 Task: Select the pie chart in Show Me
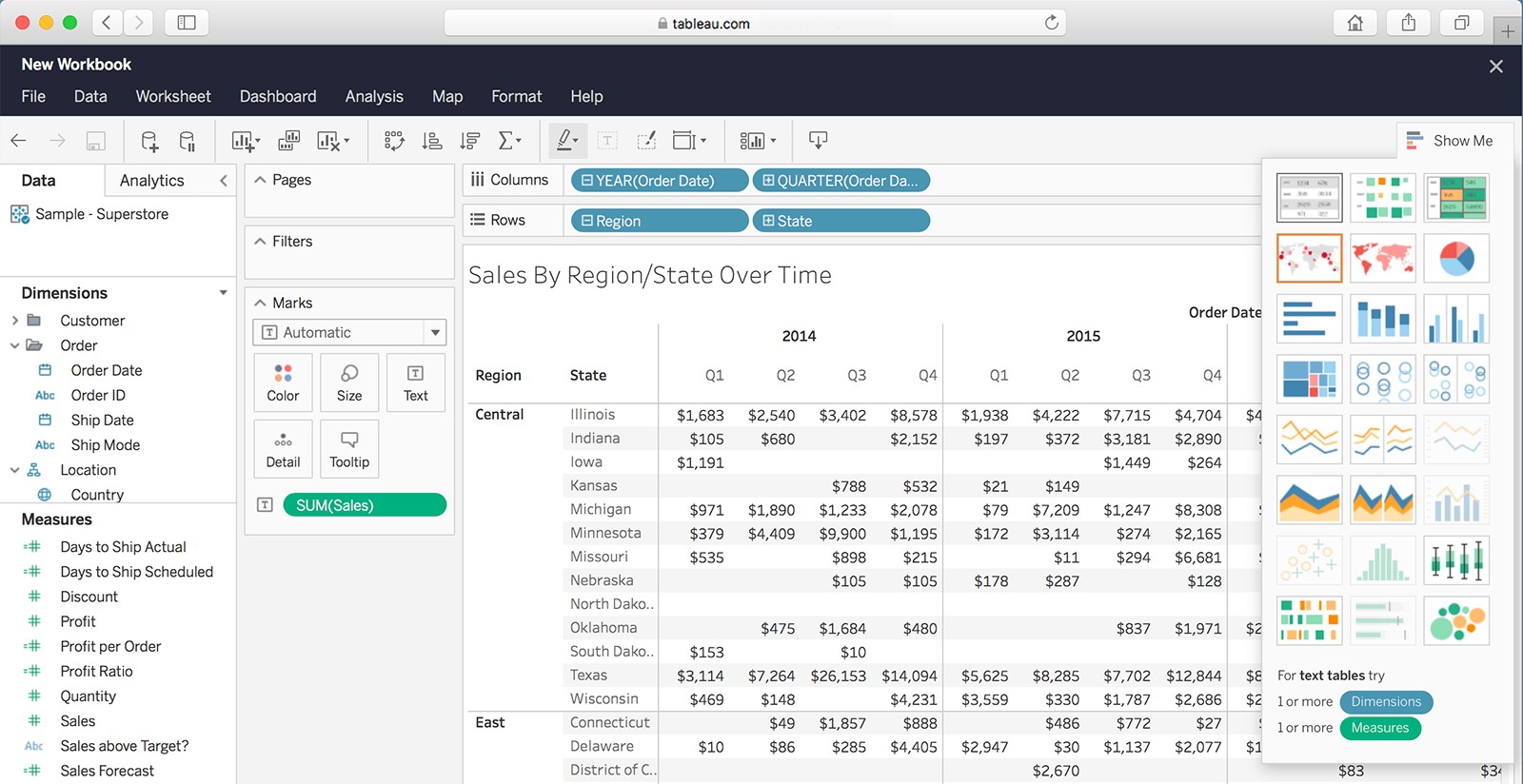[x=1455, y=258]
